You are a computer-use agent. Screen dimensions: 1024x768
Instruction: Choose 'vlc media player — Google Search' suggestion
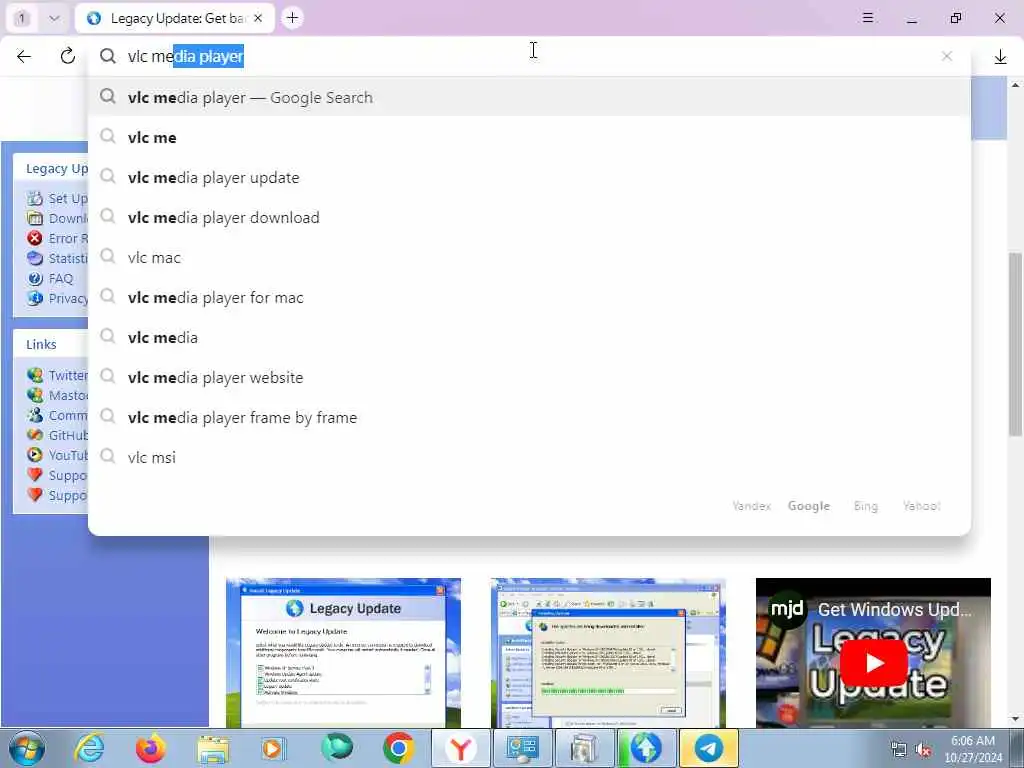pyautogui.click(x=529, y=97)
